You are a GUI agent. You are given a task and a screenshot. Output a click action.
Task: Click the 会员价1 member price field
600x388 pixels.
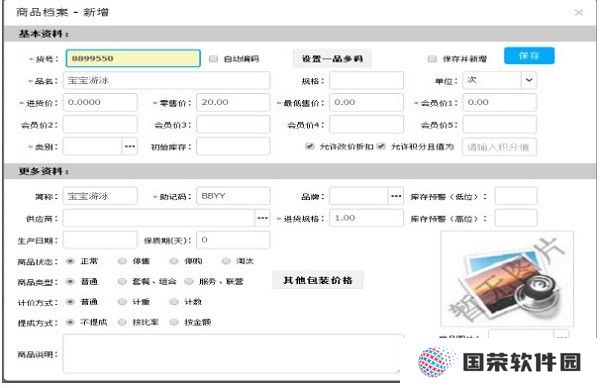click(499, 103)
